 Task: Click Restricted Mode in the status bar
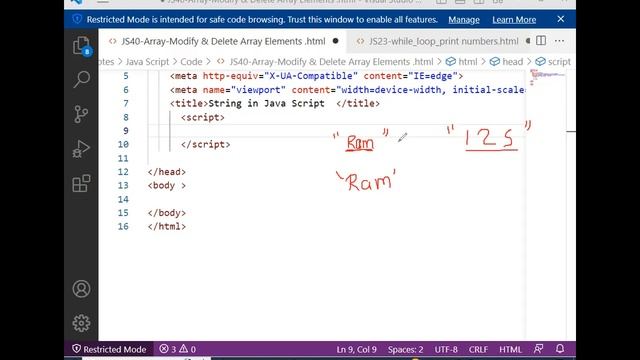109,349
